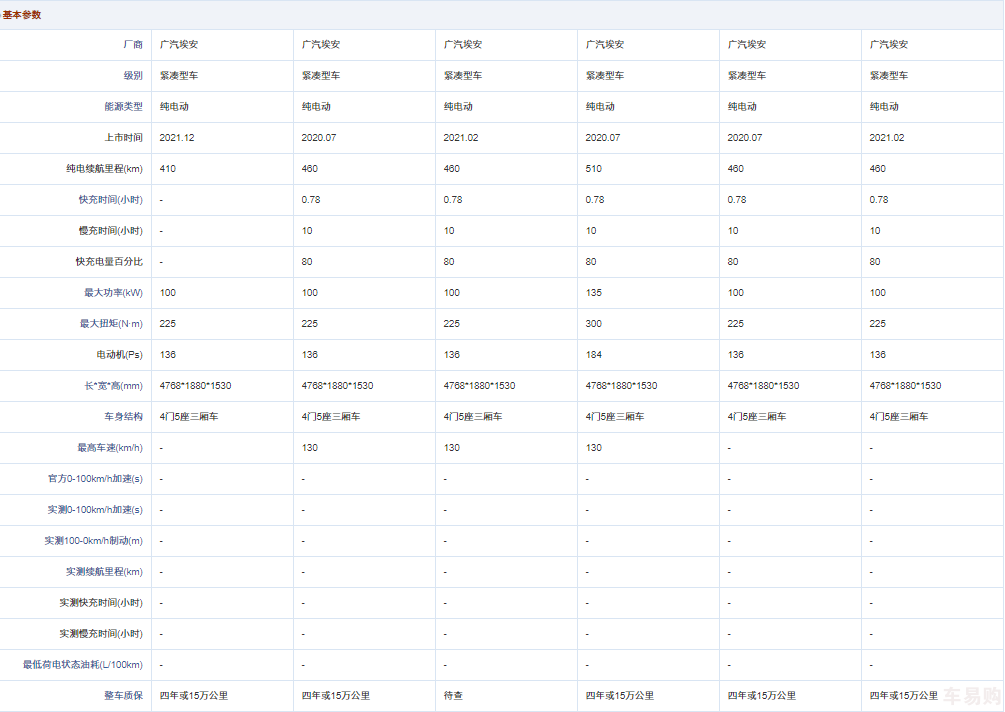Select the 纯电续航里程(km) row label

click(104, 169)
